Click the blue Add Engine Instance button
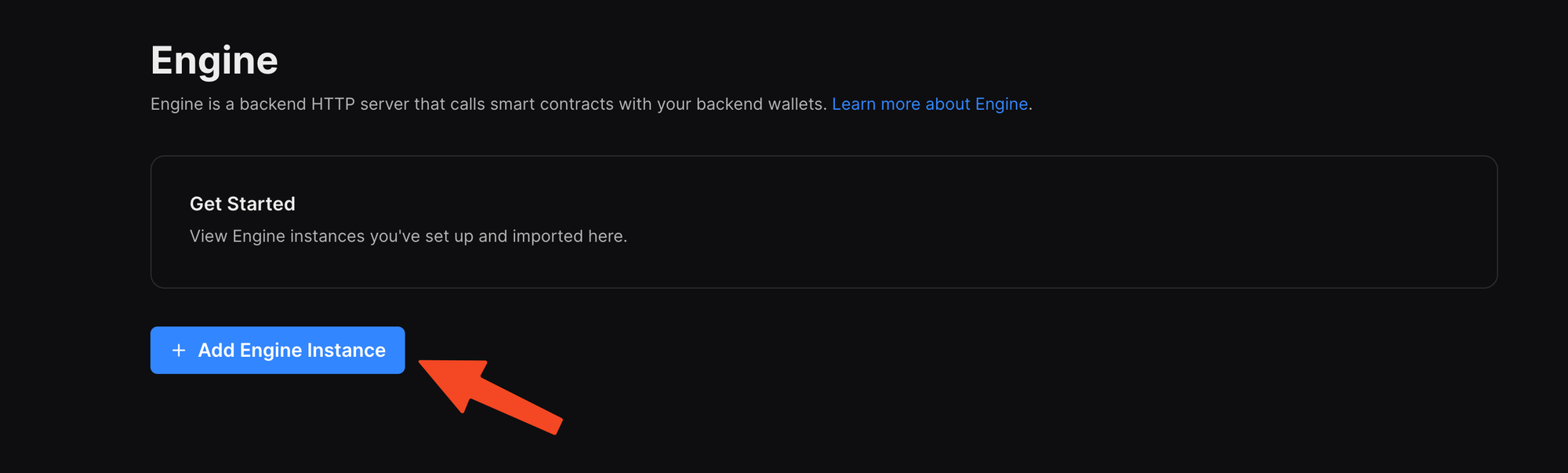The image size is (1568, 473). point(278,350)
